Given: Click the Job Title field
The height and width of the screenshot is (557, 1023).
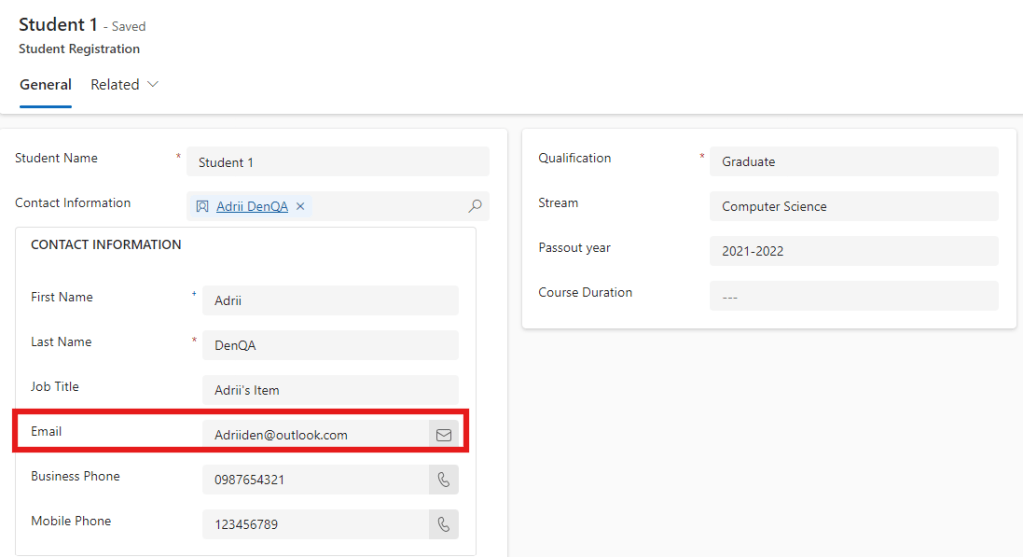Looking at the screenshot, I should click(x=330, y=390).
